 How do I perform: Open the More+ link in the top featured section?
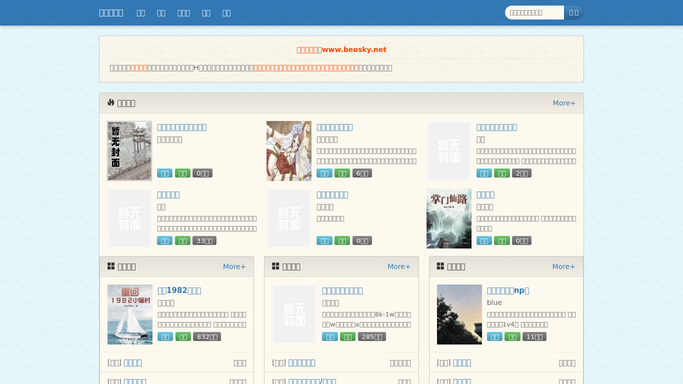(564, 103)
